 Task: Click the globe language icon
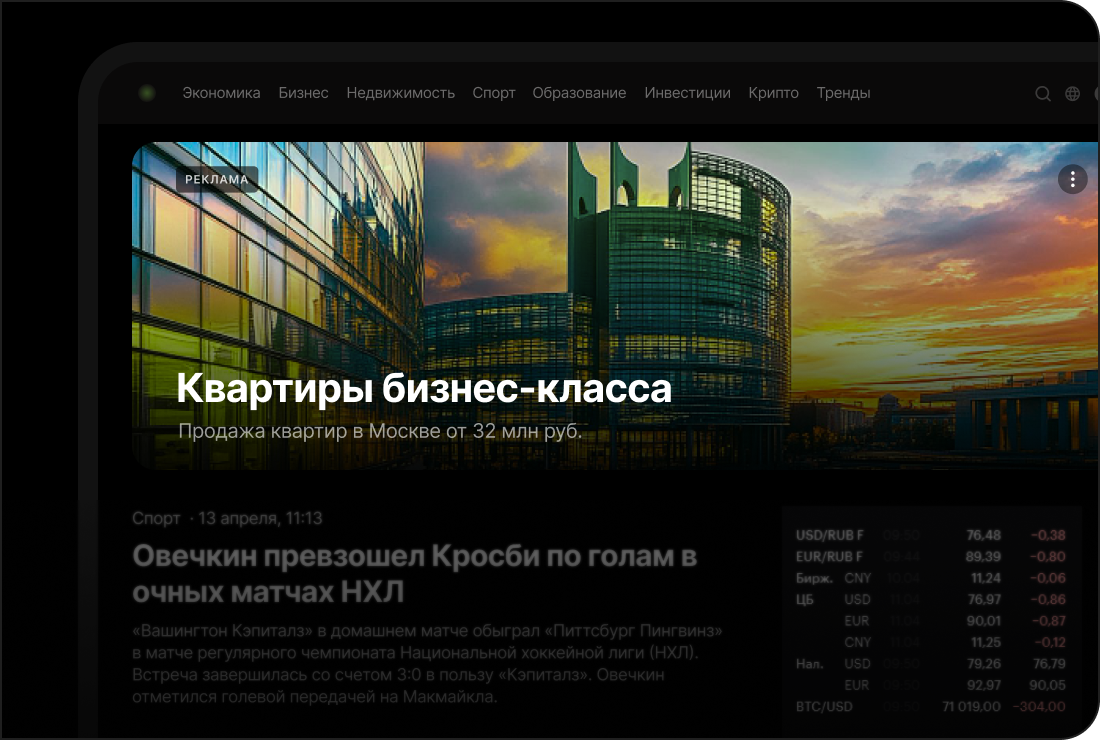coord(1072,93)
